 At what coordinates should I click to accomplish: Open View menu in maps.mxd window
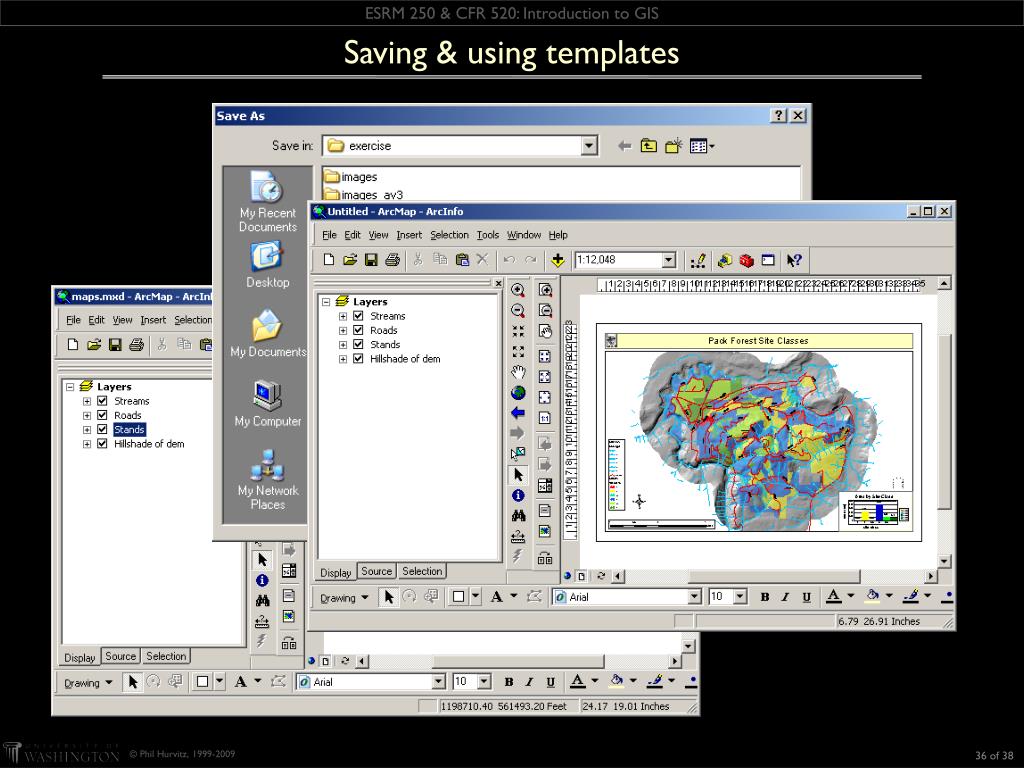[122, 320]
